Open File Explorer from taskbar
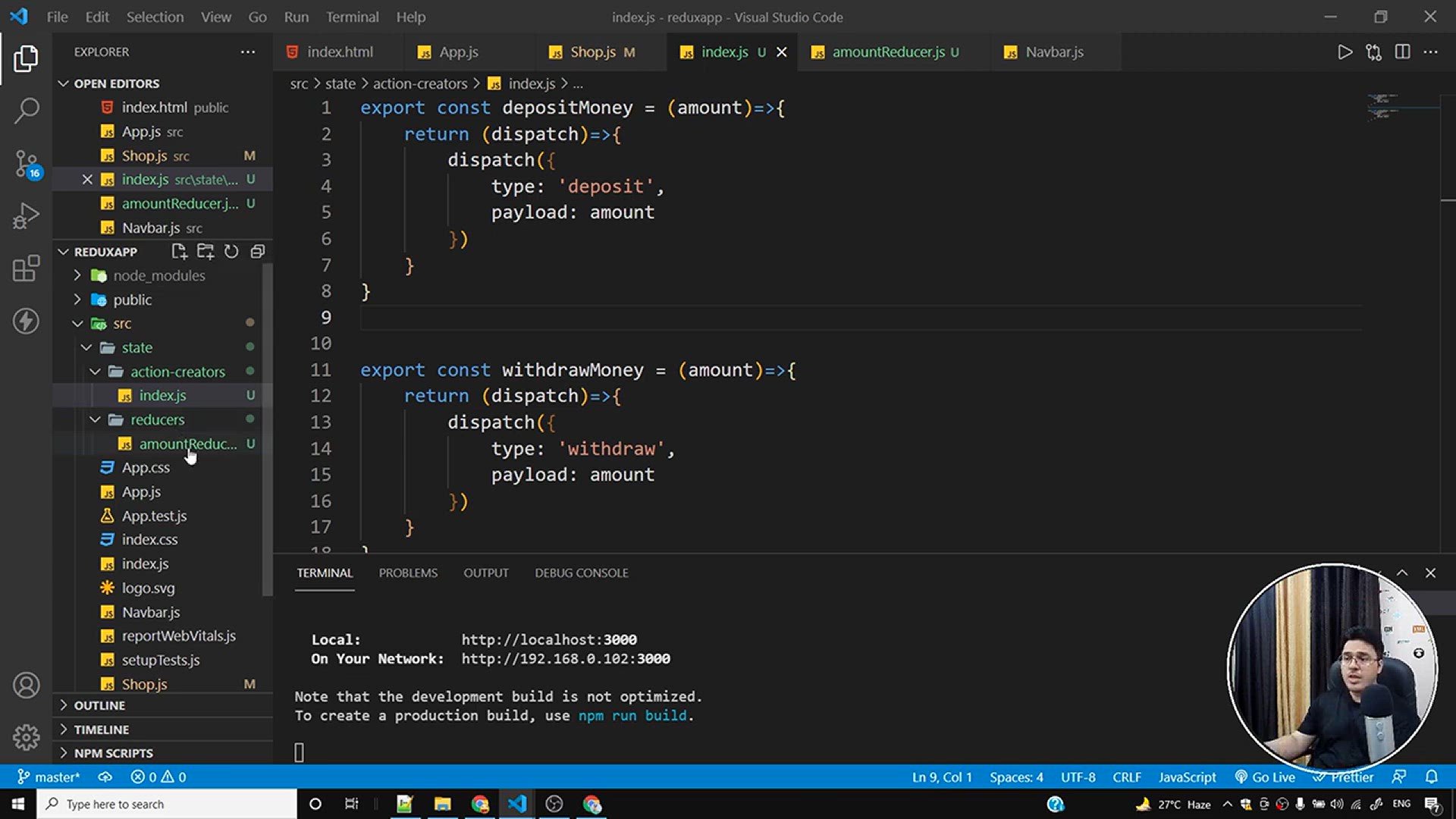Image resolution: width=1456 pixels, height=819 pixels. pos(442,804)
